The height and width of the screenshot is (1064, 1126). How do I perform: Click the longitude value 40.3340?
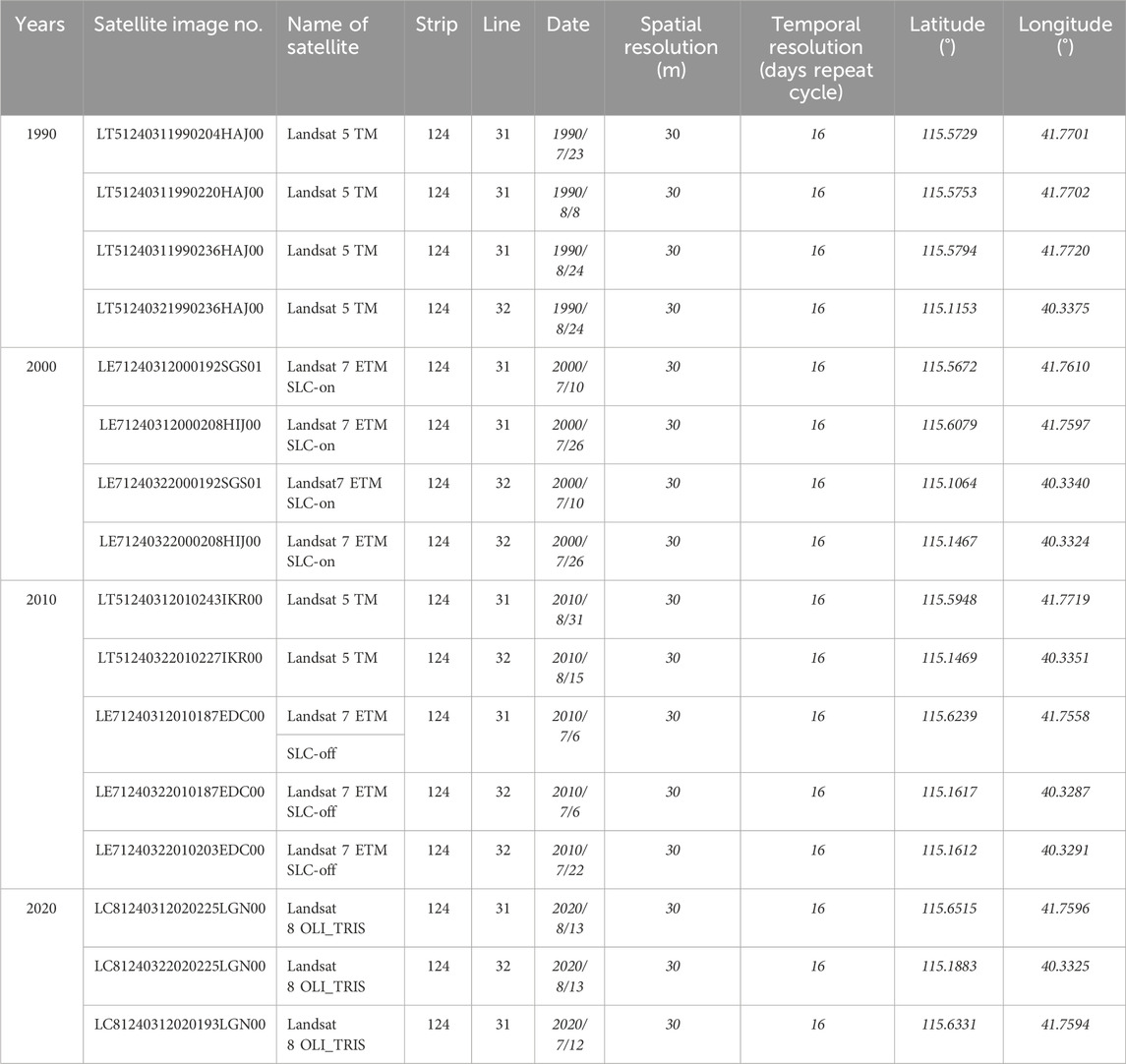tap(1065, 483)
